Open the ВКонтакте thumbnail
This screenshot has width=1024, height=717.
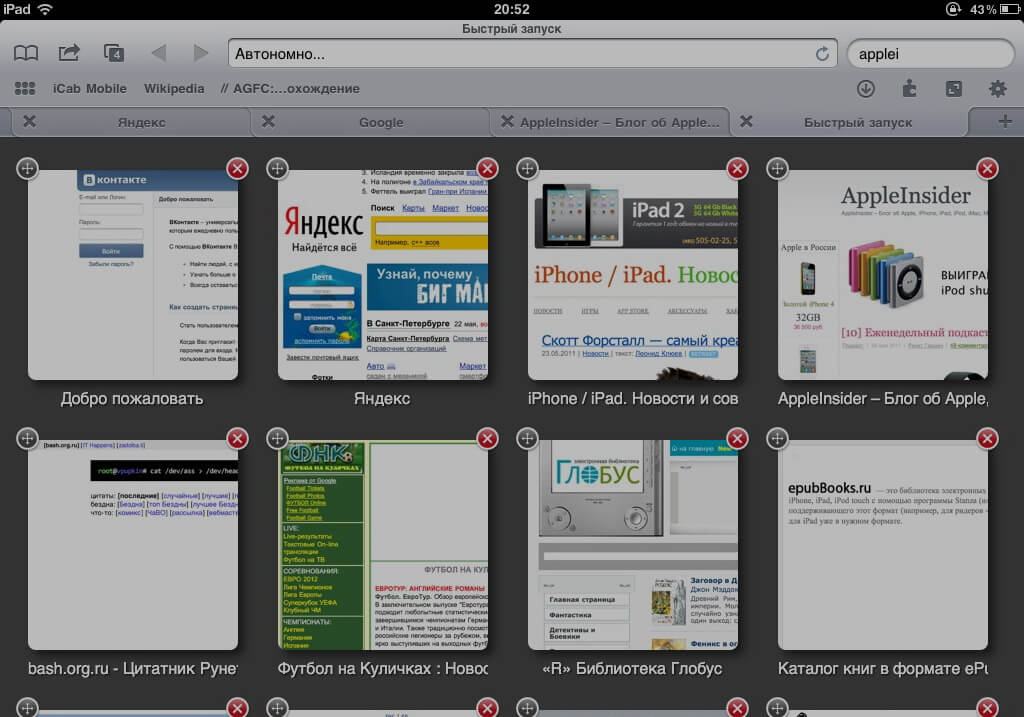[133, 274]
